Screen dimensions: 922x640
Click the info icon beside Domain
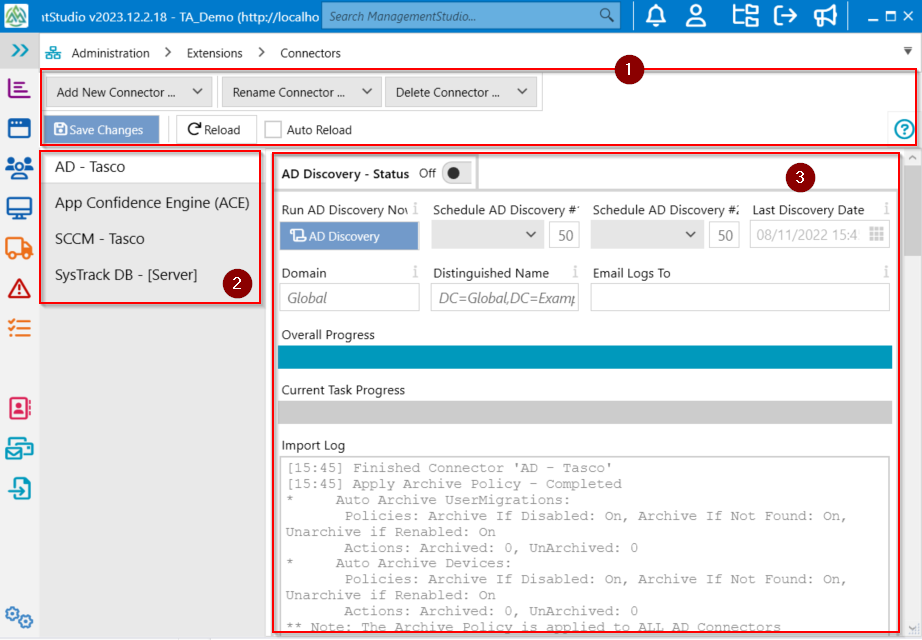pos(415,272)
